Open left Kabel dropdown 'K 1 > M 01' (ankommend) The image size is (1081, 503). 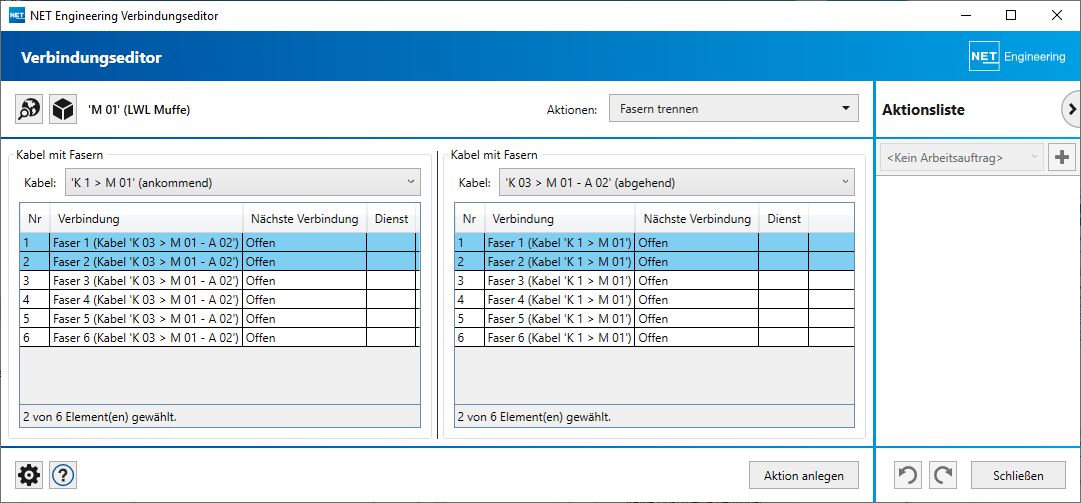tap(242, 183)
